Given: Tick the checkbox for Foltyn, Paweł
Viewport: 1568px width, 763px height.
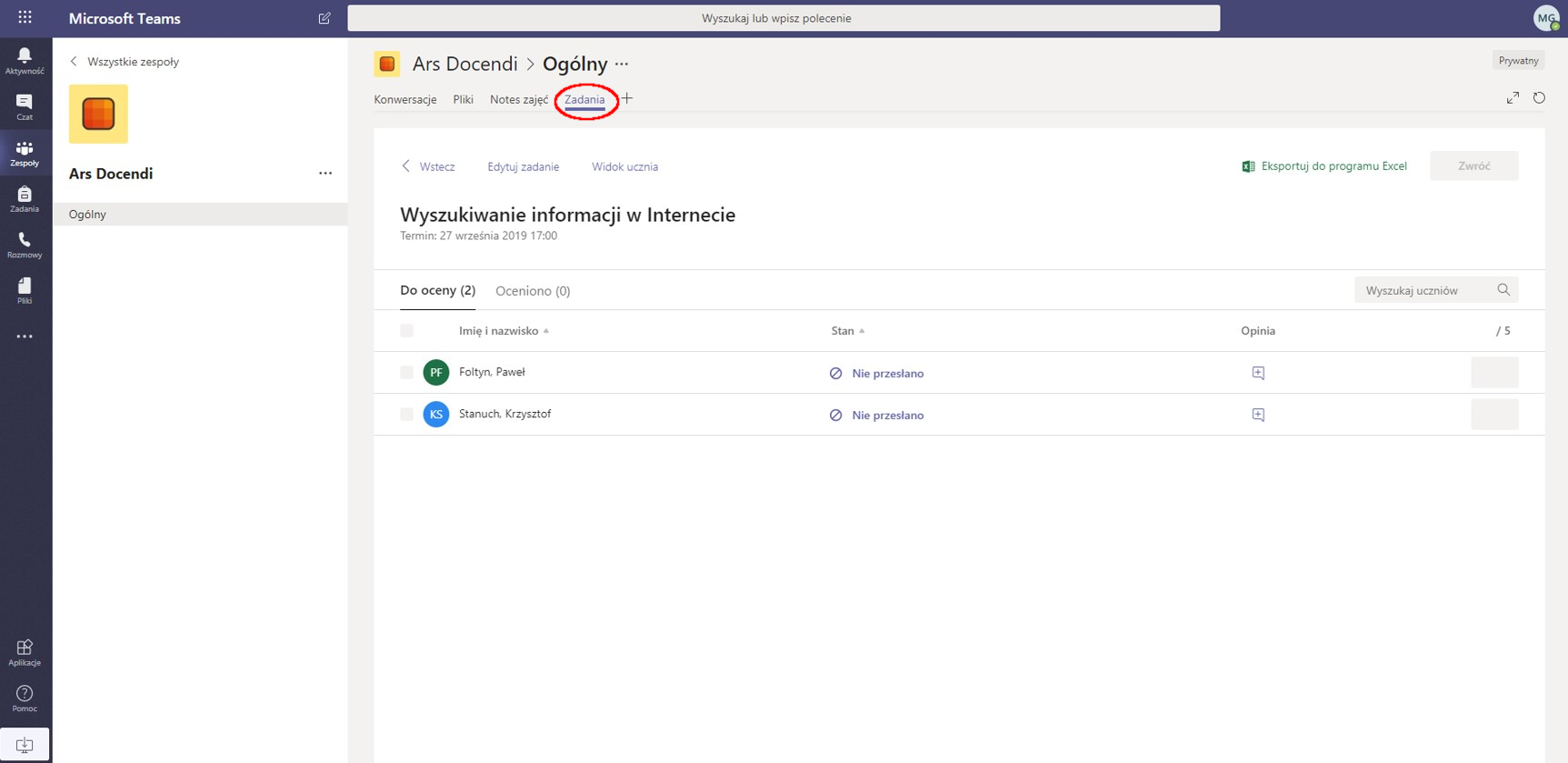Looking at the screenshot, I should coord(406,373).
